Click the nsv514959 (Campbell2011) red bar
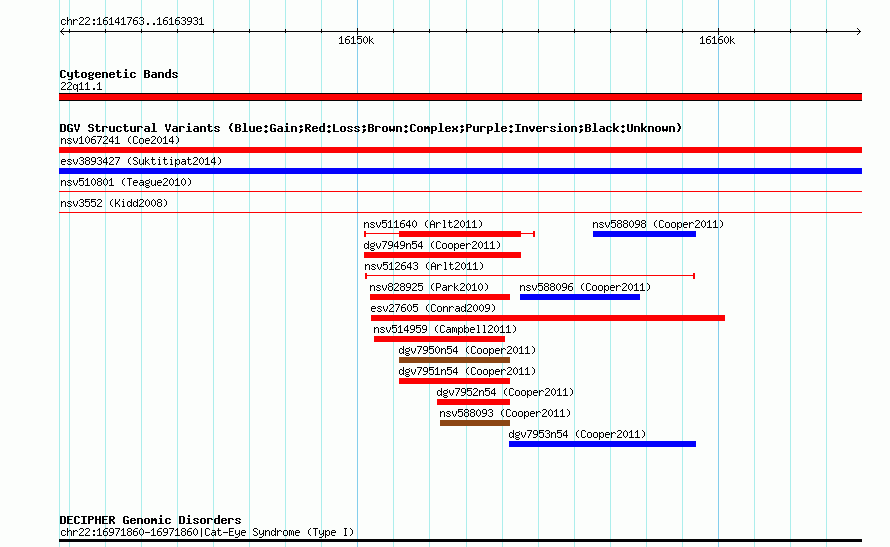Viewport: 890px width, 547px height. [x=439, y=339]
